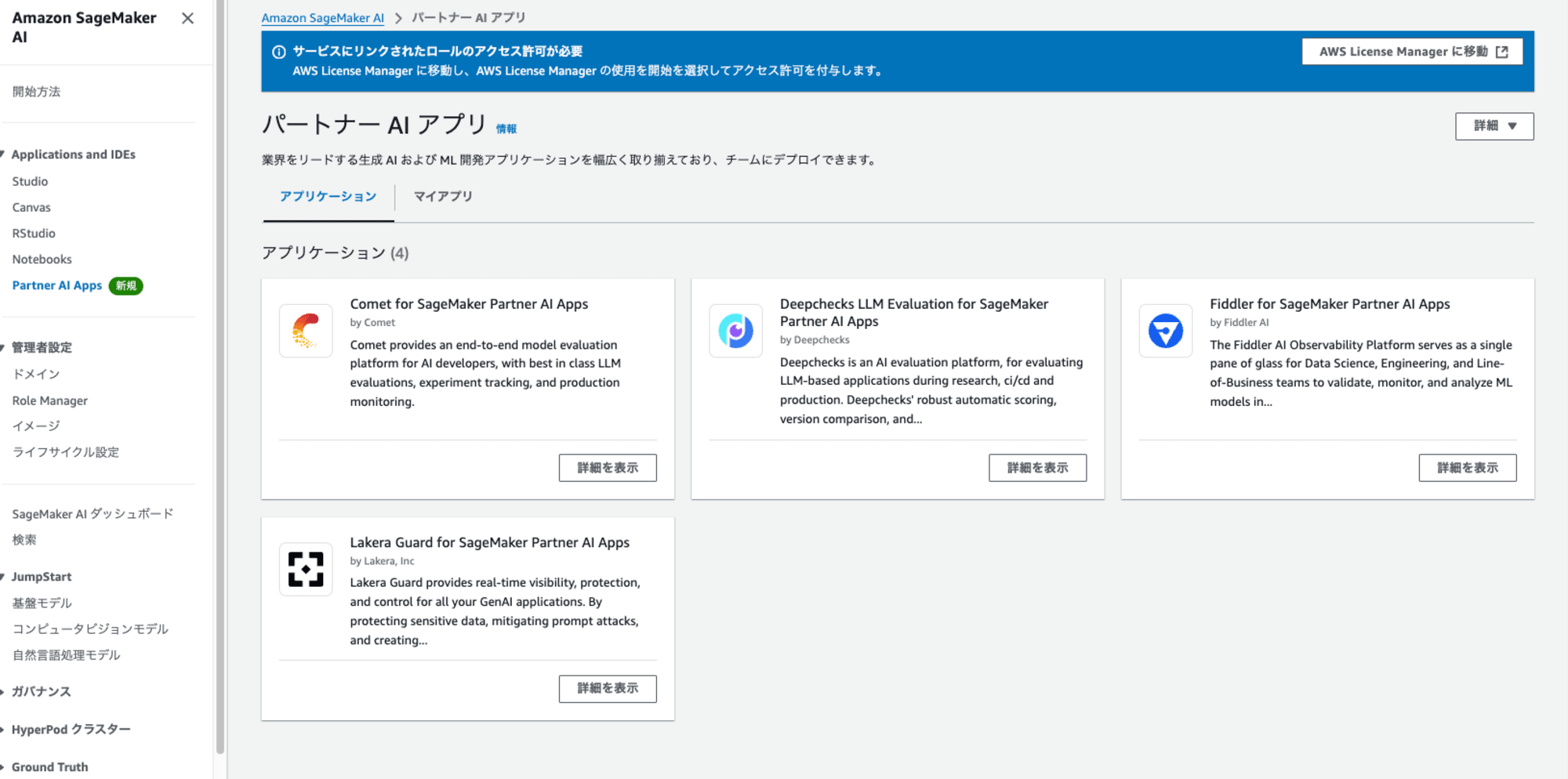Open 基盤モデル under JumpStart
Viewport: 1568px width, 779px height.
click(42, 603)
